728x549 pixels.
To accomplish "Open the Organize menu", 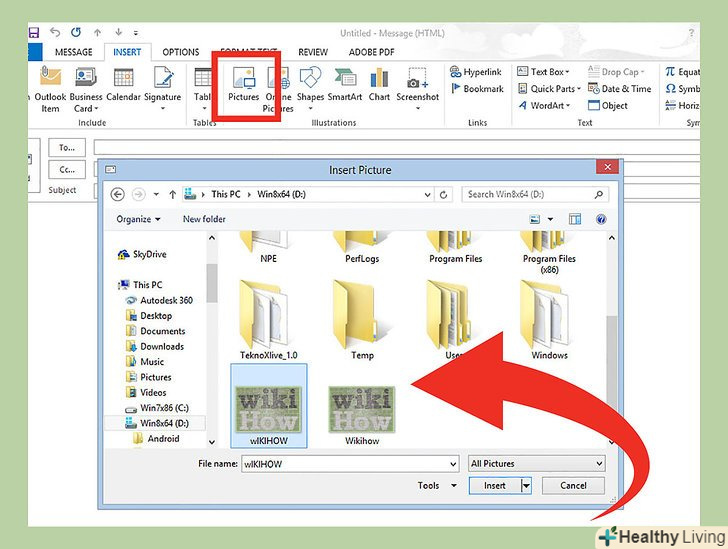I will (x=138, y=219).
